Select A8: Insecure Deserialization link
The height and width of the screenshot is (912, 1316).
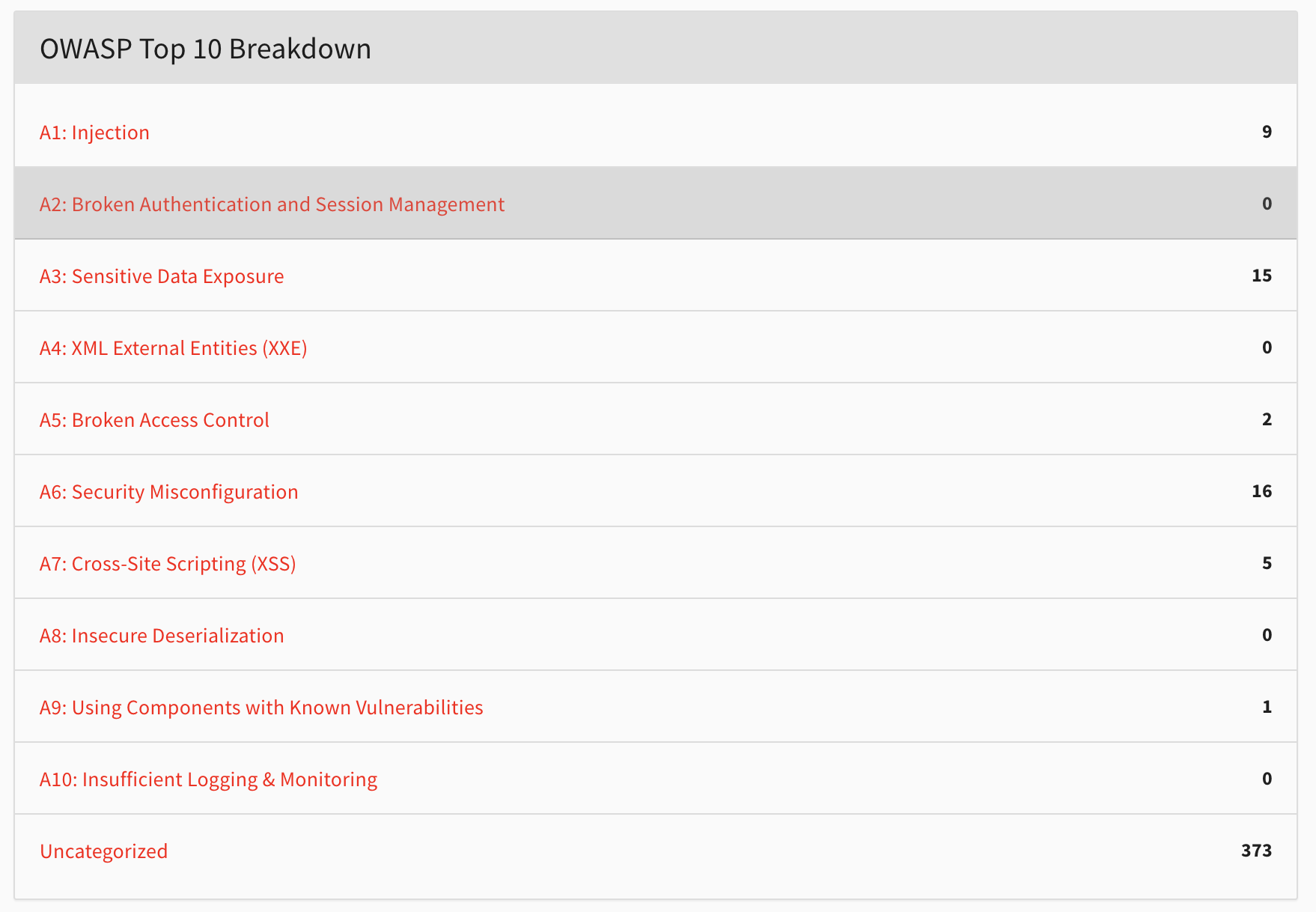click(162, 636)
